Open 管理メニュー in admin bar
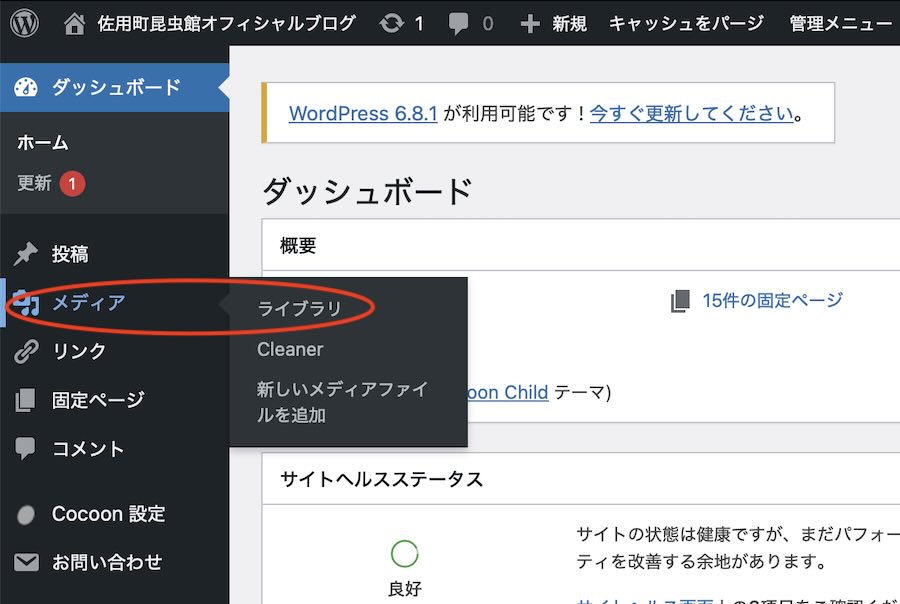 (840, 24)
